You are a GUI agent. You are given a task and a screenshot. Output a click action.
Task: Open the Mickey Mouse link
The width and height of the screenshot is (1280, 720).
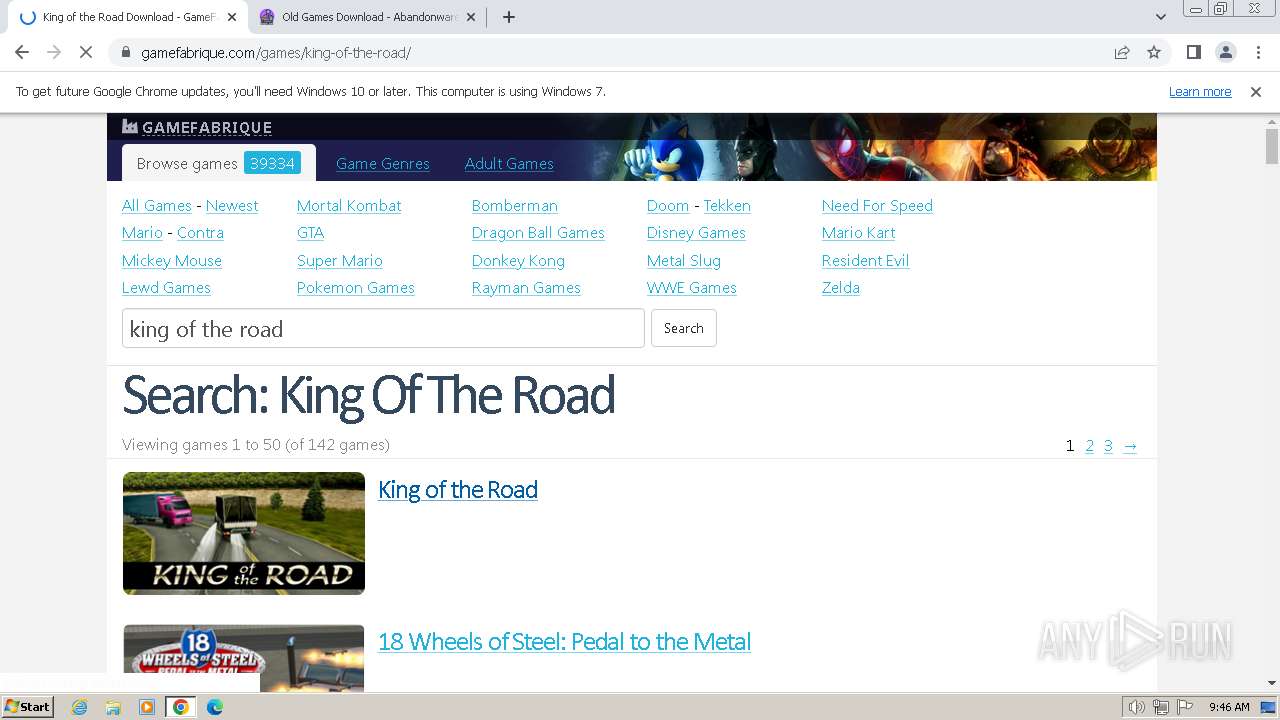pos(172,260)
